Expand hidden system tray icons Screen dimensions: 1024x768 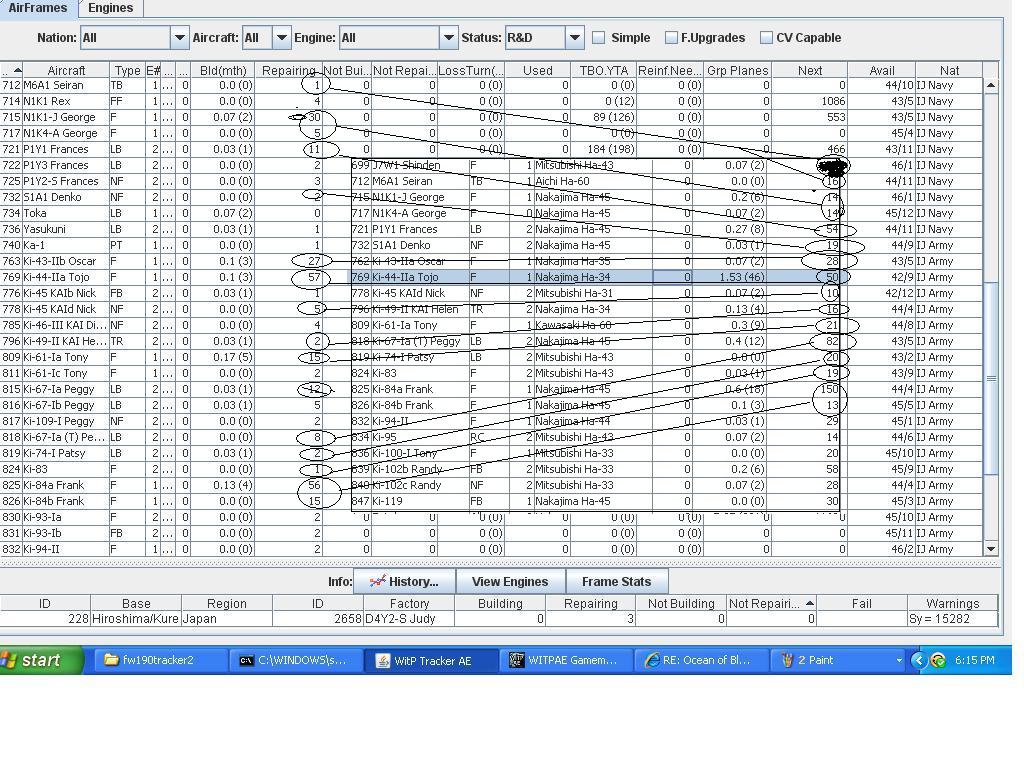click(918, 660)
